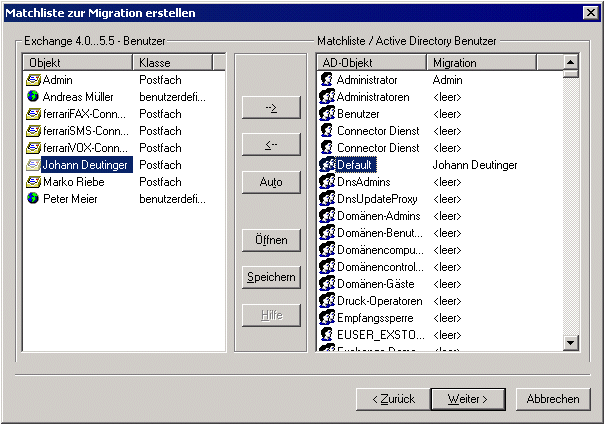Screen dimensions: 608x427
Task: Click the Migration column header
Action: coord(481,63)
